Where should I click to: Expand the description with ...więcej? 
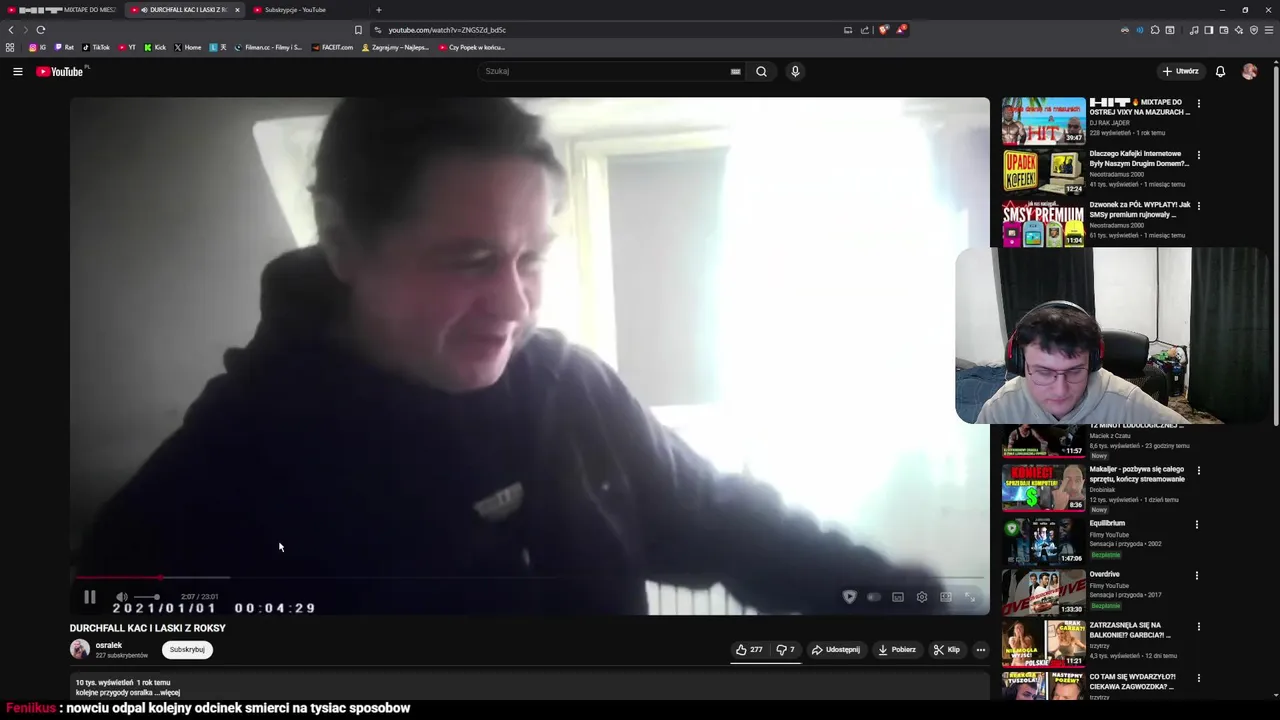click(167, 692)
